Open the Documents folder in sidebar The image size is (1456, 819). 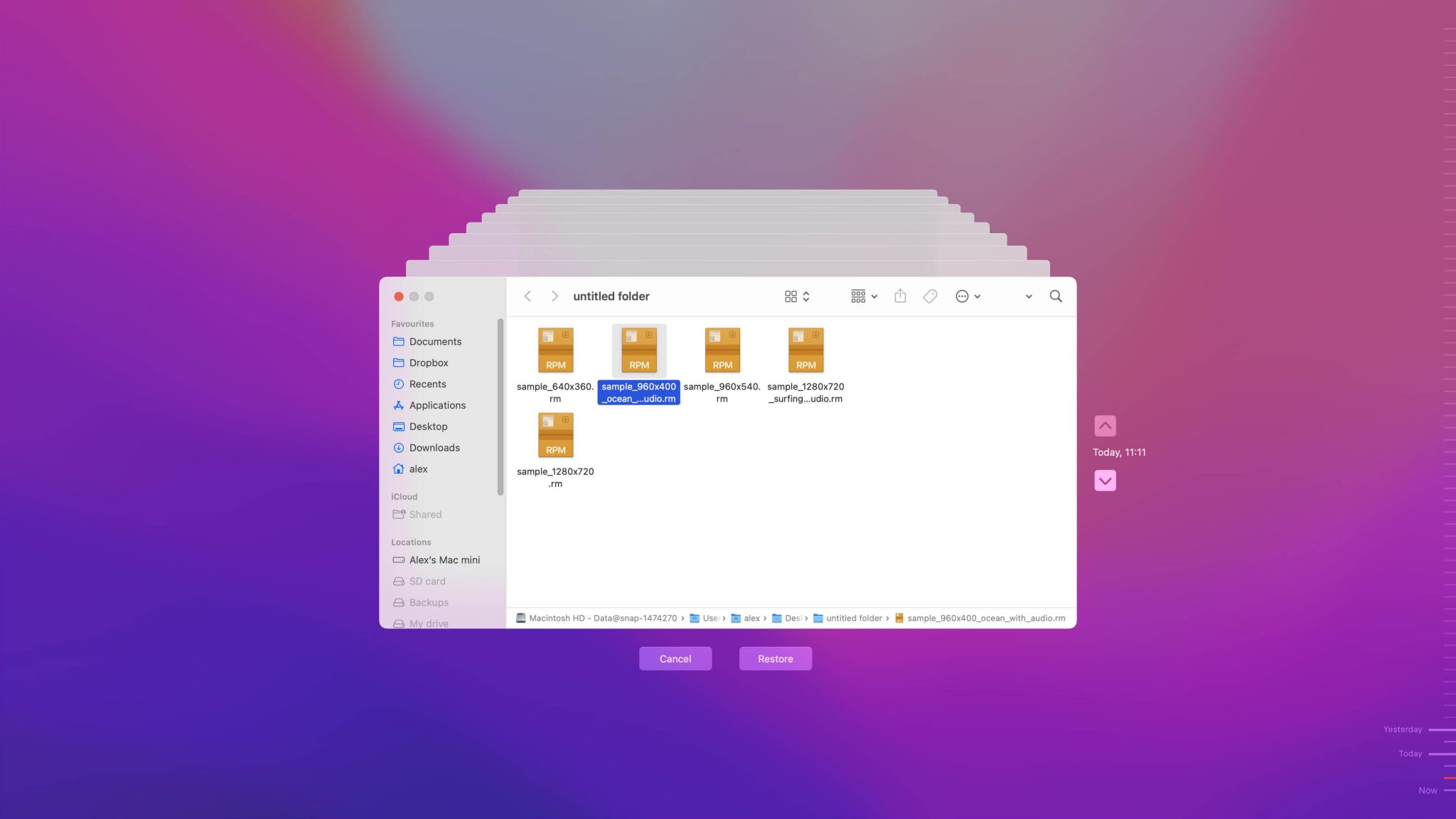pyautogui.click(x=436, y=341)
